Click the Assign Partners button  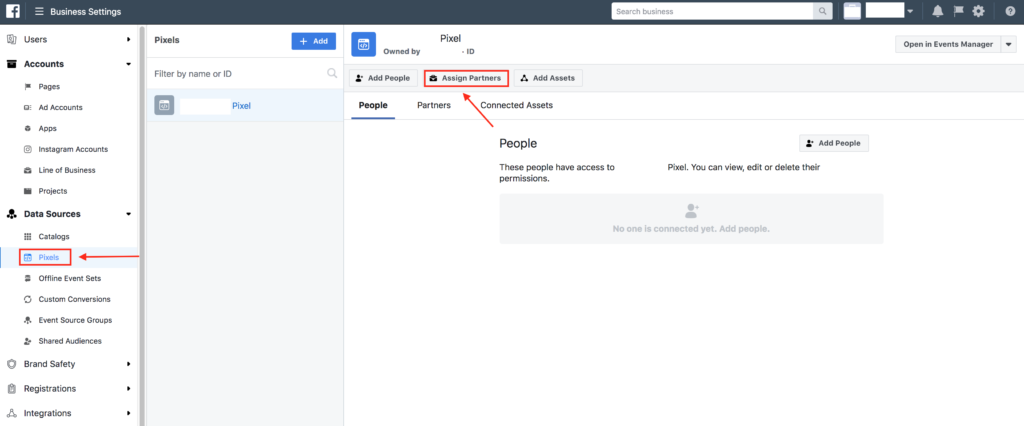(465, 78)
